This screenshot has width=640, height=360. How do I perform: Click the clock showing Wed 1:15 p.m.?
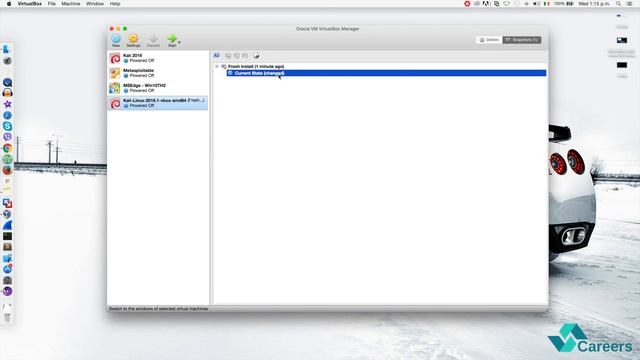[x=594, y=4]
